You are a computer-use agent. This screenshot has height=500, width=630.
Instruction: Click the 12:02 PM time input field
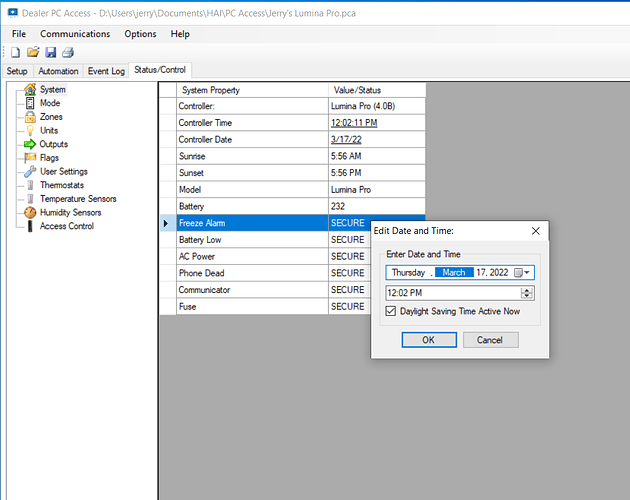[452, 293]
